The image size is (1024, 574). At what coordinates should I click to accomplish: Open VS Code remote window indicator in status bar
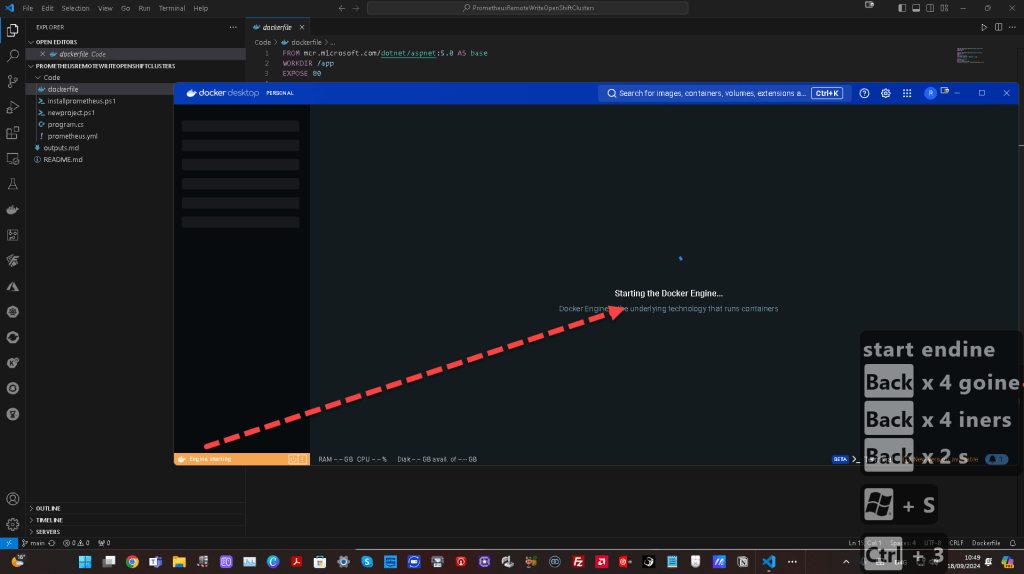8,543
